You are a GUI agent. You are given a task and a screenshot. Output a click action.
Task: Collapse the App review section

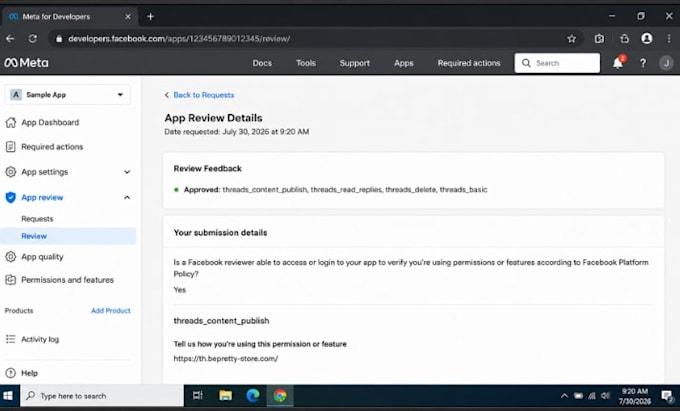[127, 198]
